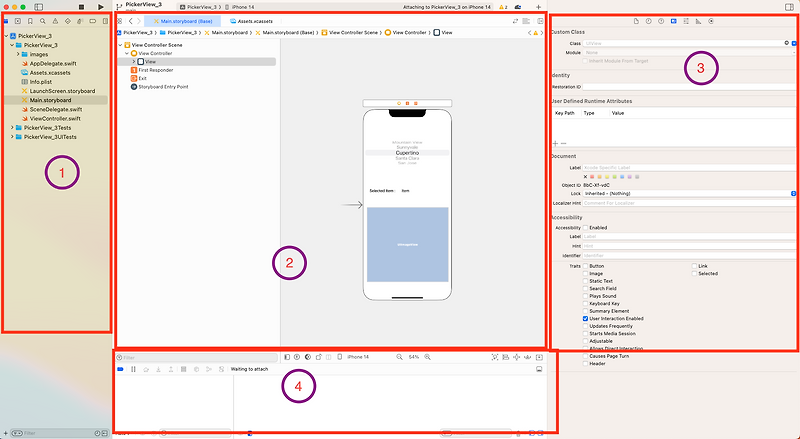Check the Link trait
The height and width of the screenshot is (439, 800).
pyautogui.click(x=694, y=266)
